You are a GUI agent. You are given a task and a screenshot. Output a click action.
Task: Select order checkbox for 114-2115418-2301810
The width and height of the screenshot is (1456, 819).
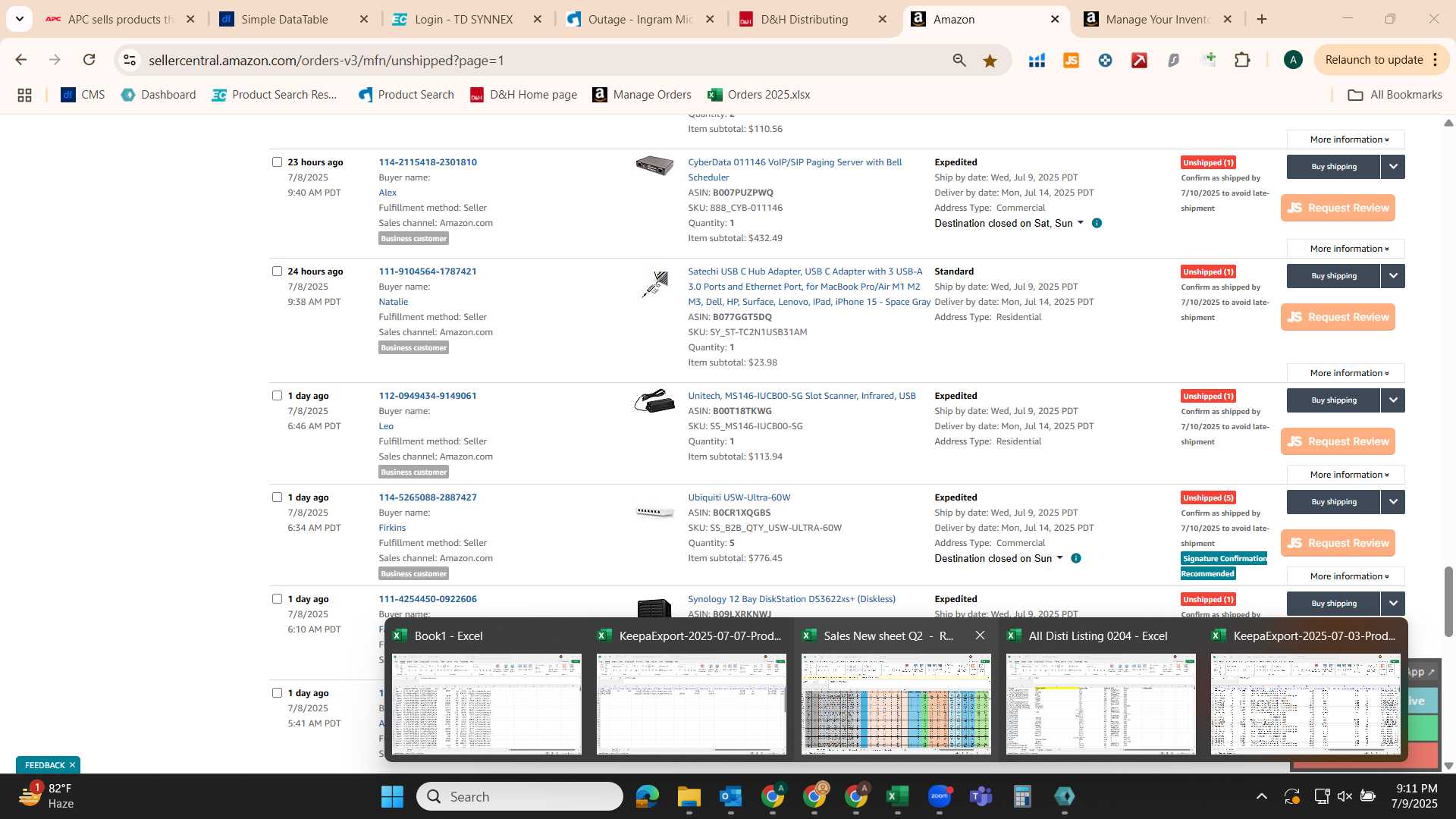277,162
